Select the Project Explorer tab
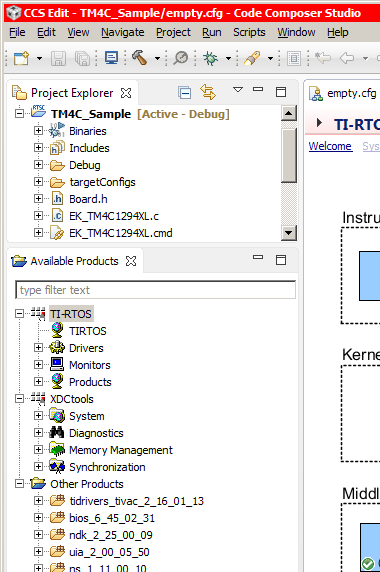The image size is (380, 572). coord(72,93)
